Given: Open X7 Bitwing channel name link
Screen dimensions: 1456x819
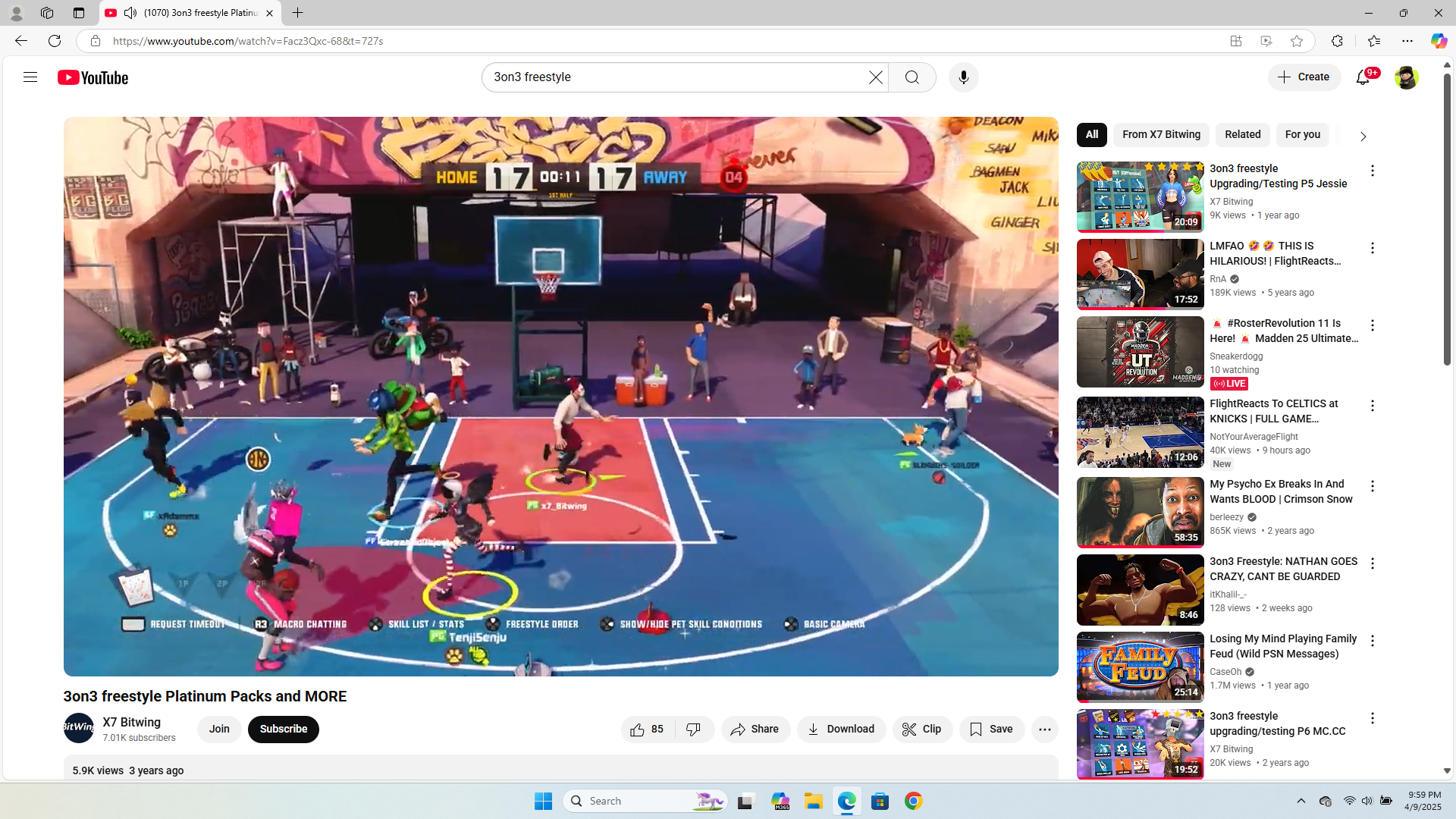Looking at the screenshot, I should (132, 722).
